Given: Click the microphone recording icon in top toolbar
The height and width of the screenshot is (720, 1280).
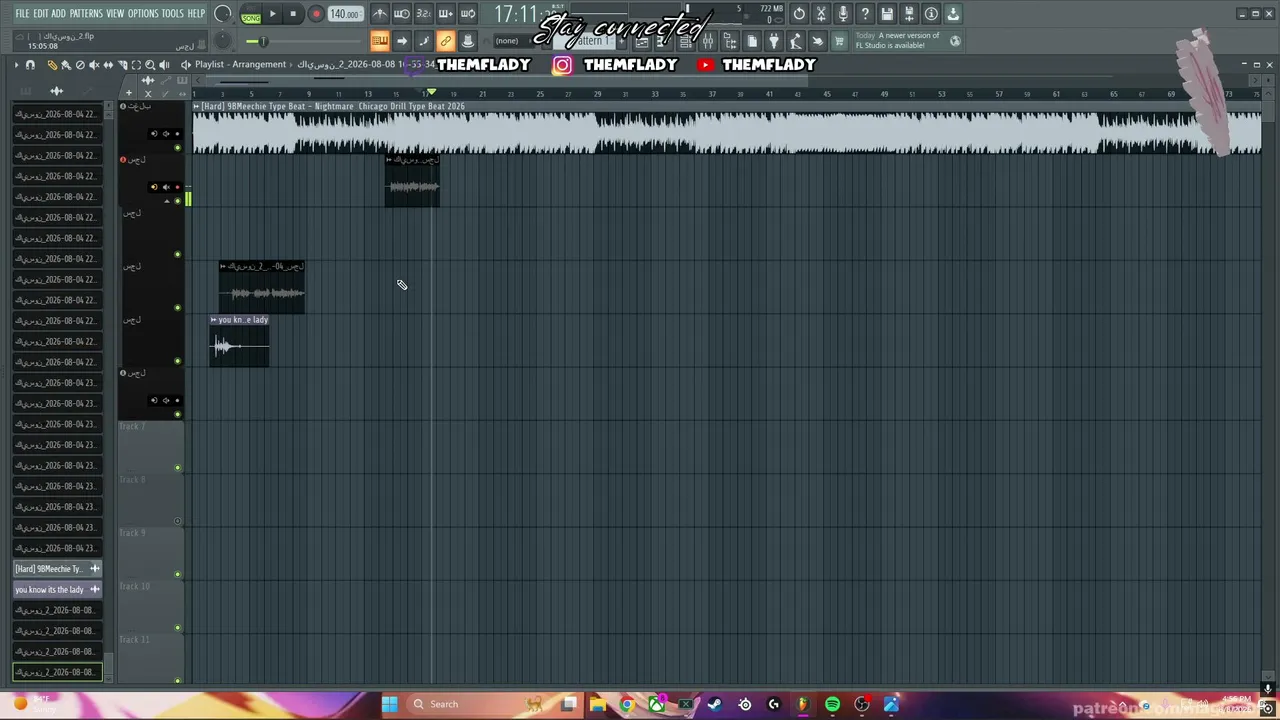Looking at the screenshot, I should pos(843,14).
